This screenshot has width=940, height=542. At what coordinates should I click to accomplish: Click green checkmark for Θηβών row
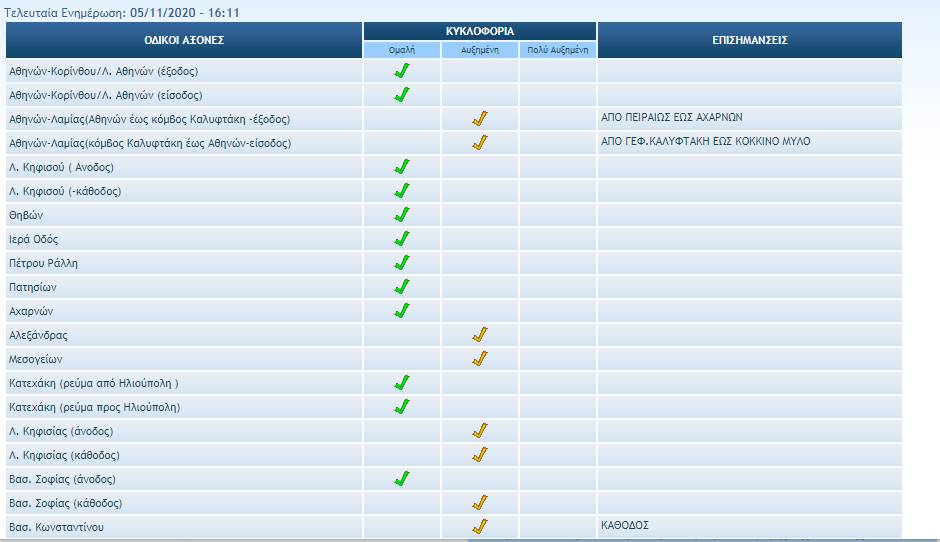pos(402,215)
